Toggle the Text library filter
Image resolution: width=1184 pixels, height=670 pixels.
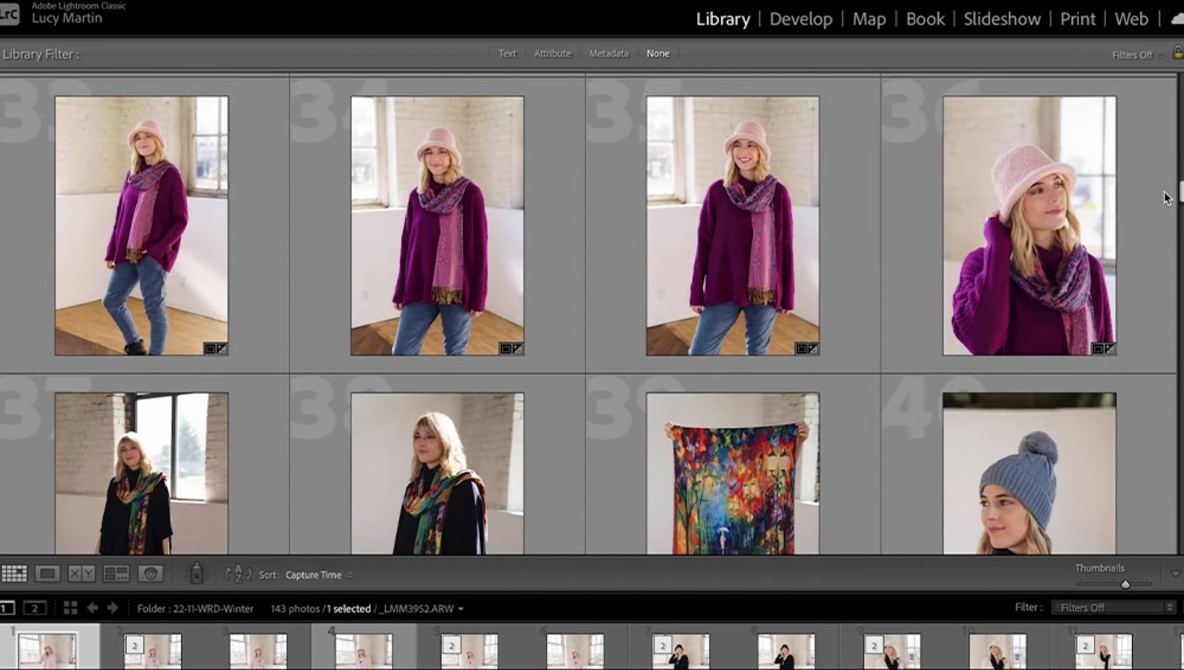[507, 54]
